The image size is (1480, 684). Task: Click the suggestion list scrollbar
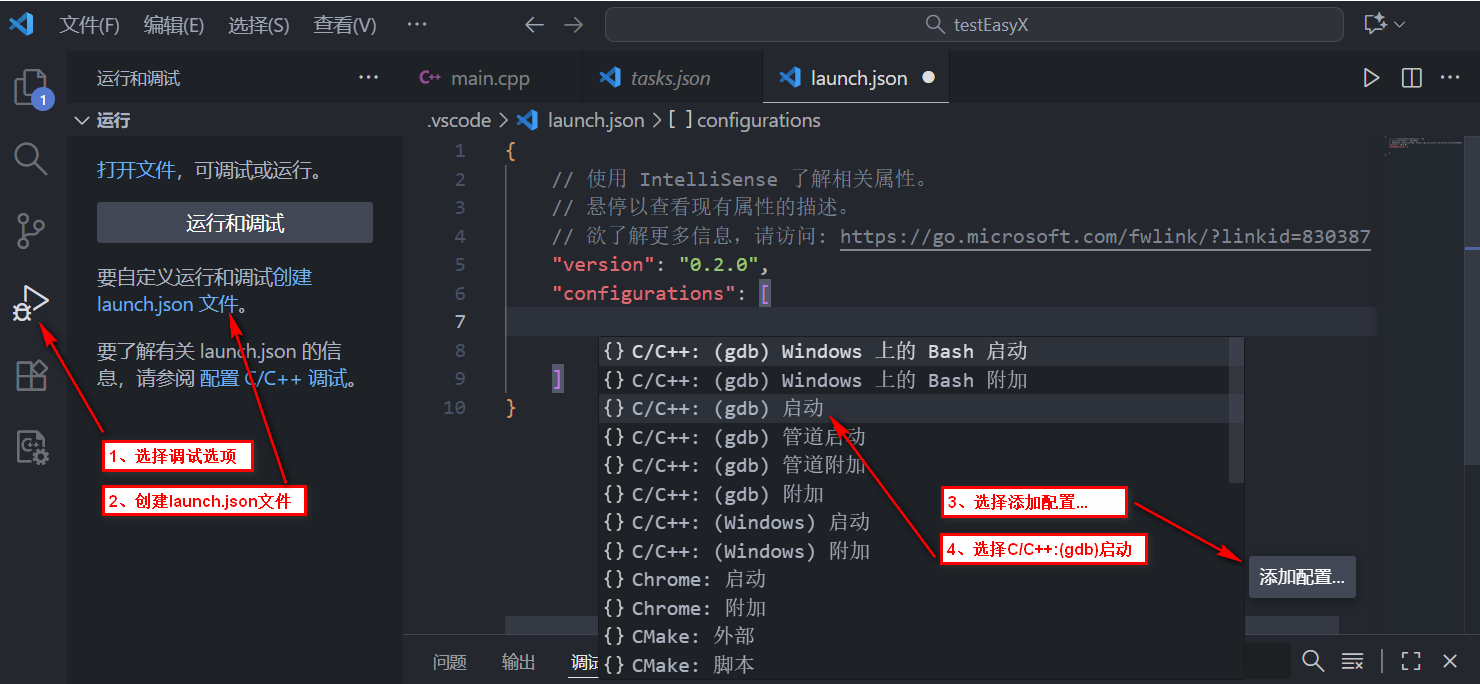(x=1236, y=410)
